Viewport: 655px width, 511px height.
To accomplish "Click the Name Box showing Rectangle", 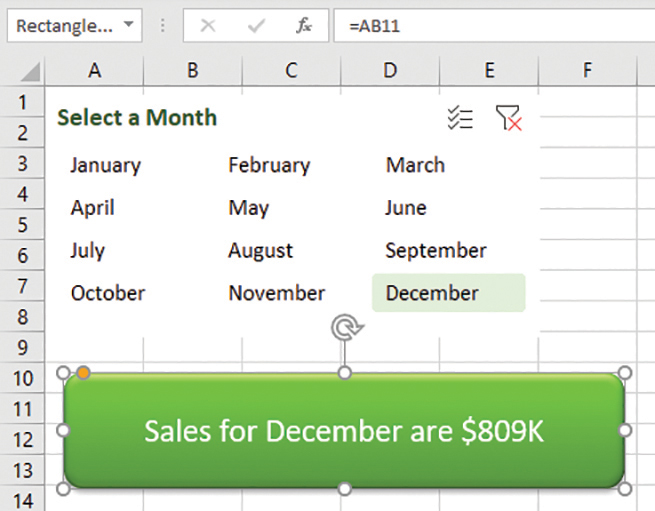I will [64, 26].
